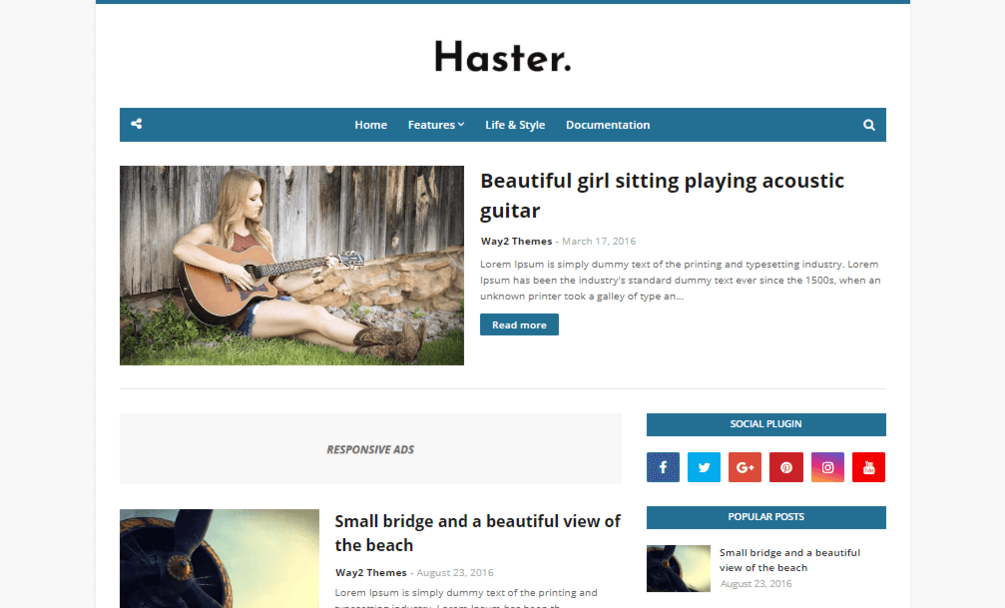The image size is (1005, 608).
Task: Expand the Features dropdown menu
Action: 436,125
